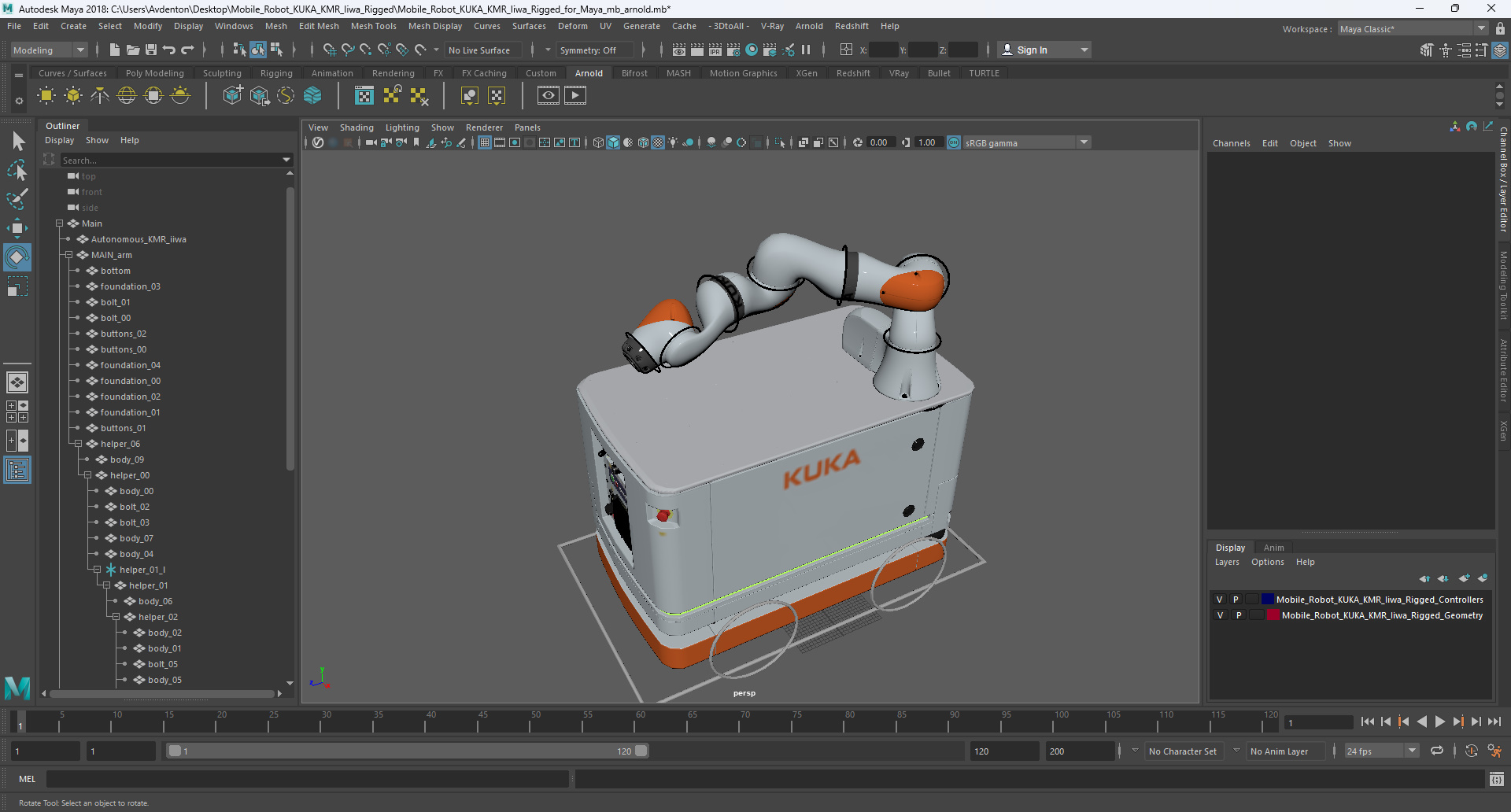Jump to the start of playback range
The height and width of the screenshot is (812, 1511).
click(1367, 722)
